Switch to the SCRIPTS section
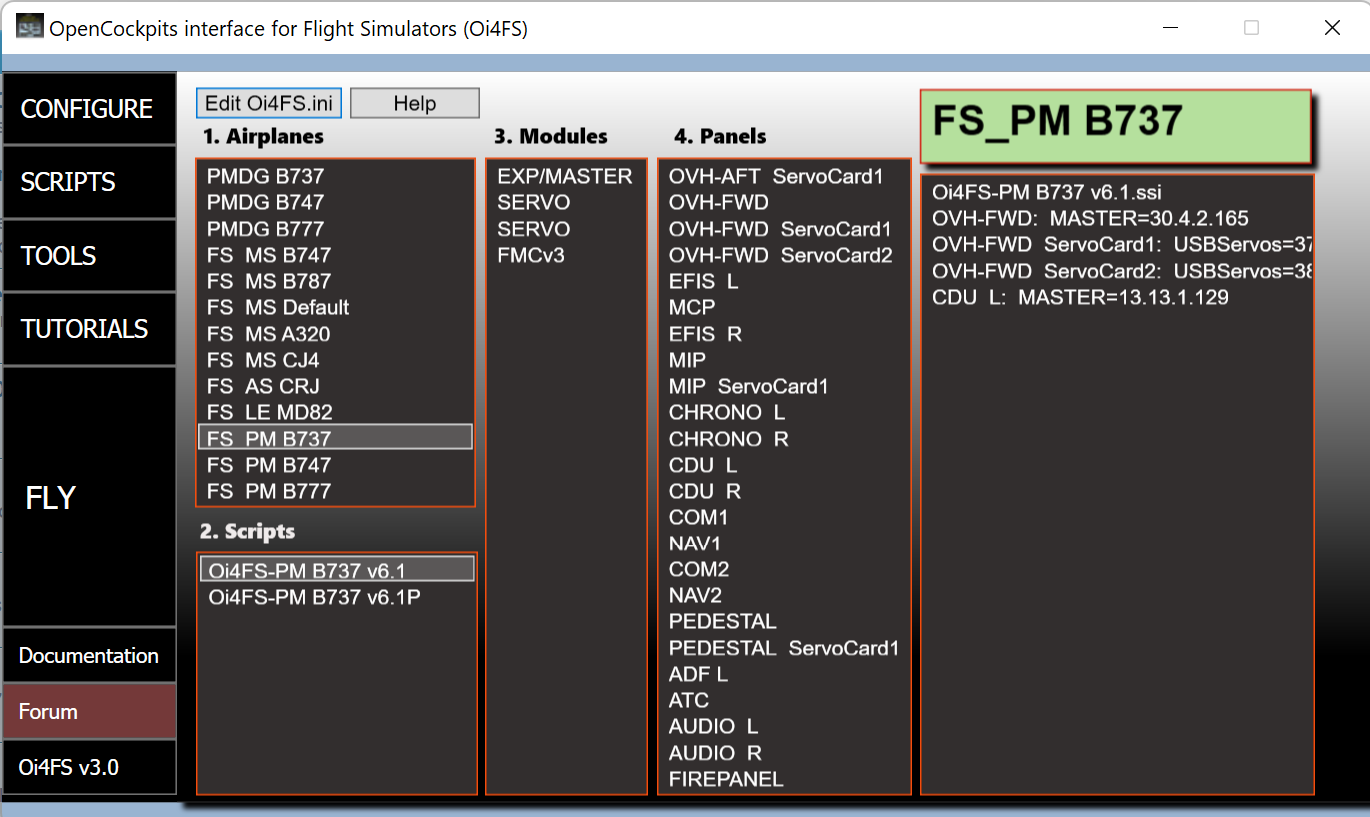Viewport: 1370px width, 817px height. pos(88,182)
